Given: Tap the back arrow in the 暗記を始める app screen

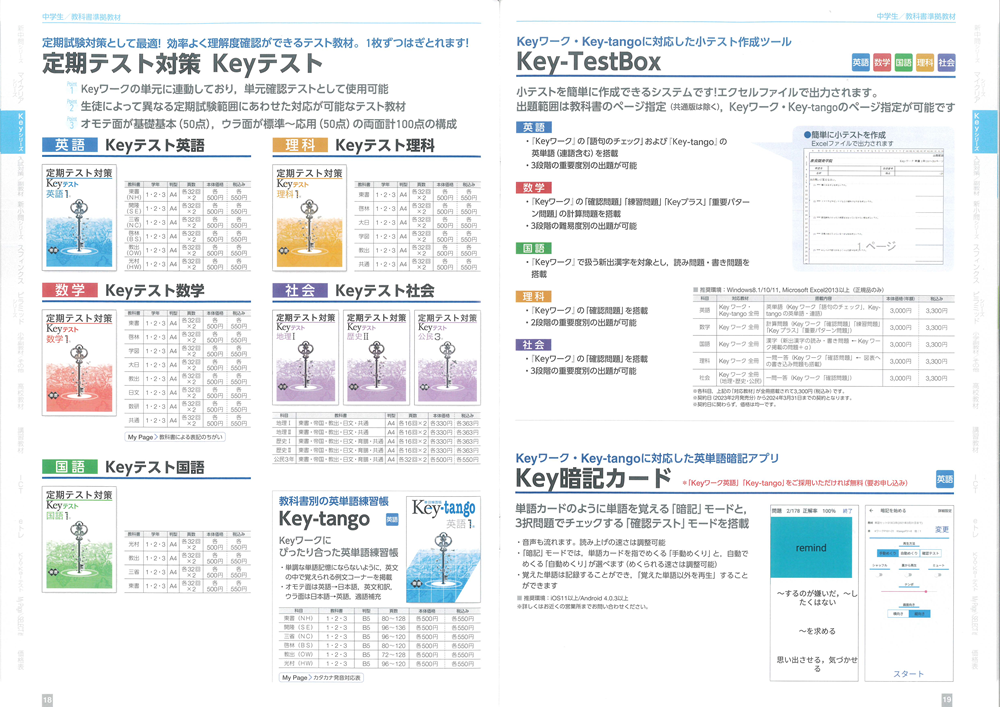Looking at the screenshot, I should (872, 511).
